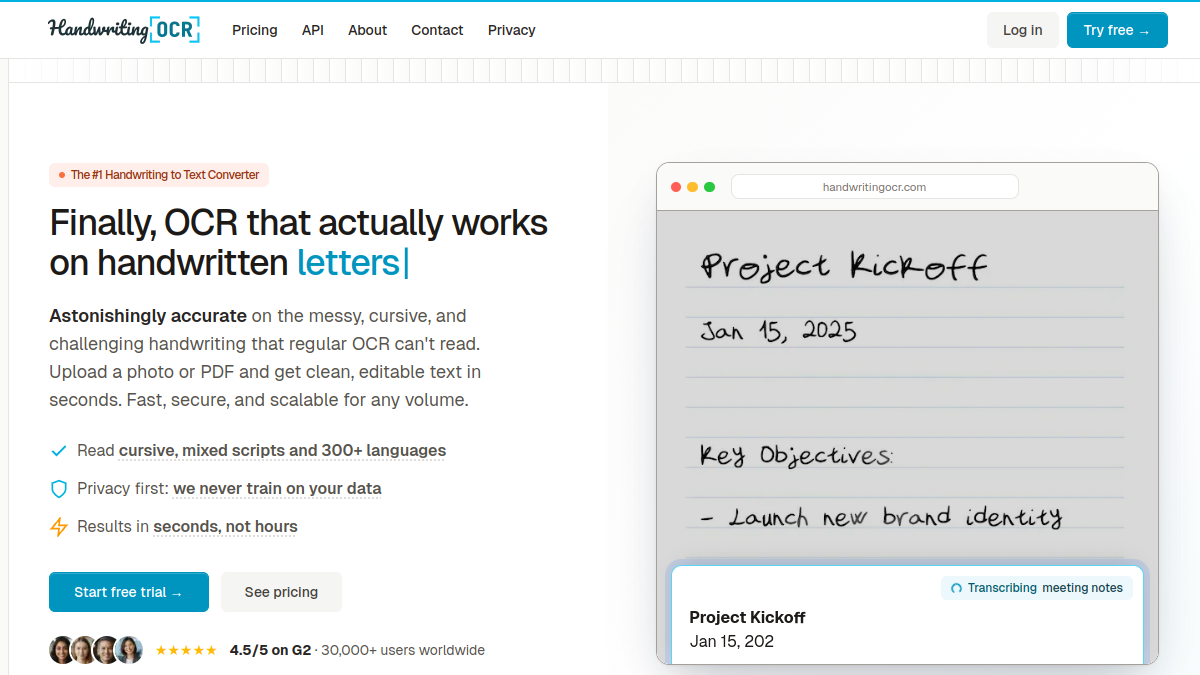1200x675 pixels.
Task: Go to the About page
Action: pos(367,30)
